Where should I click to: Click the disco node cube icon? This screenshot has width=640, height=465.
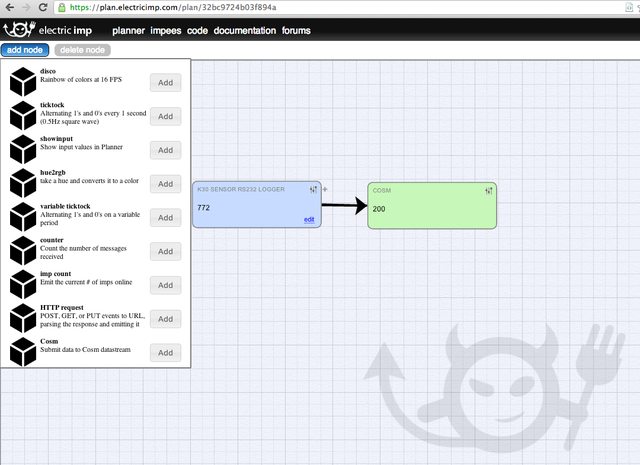[x=23, y=82]
